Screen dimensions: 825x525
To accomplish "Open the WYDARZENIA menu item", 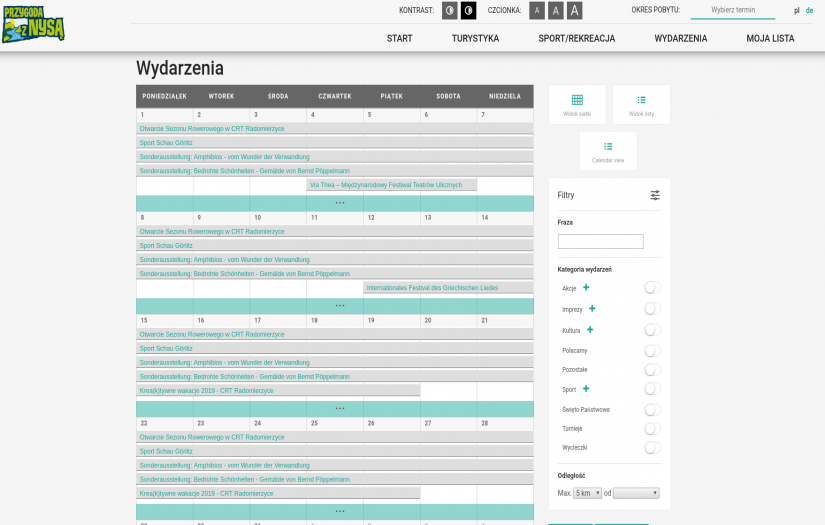I will point(680,38).
